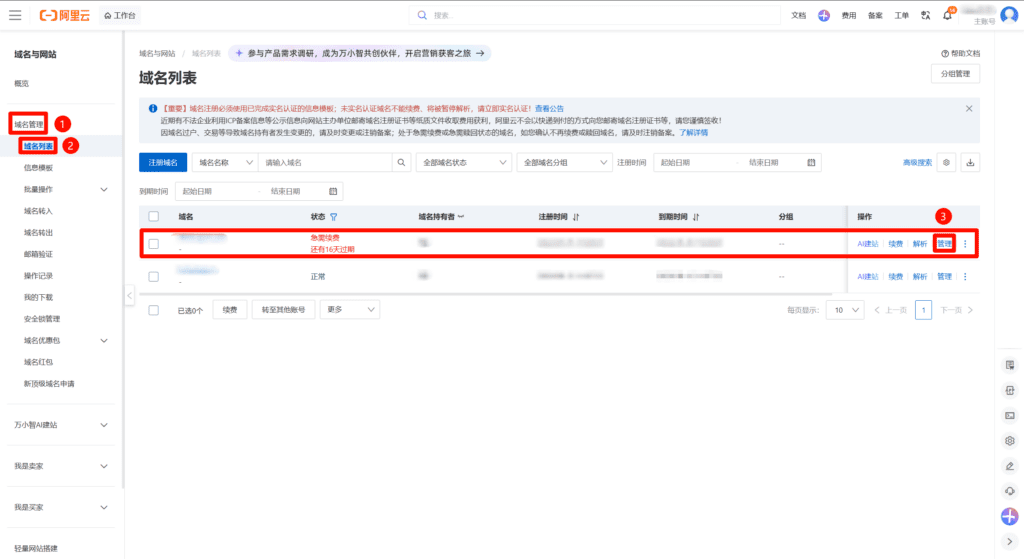This screenshot has height=559, width=1024.
Task: Open the notification bell
Action: click(x=948, y=15)
